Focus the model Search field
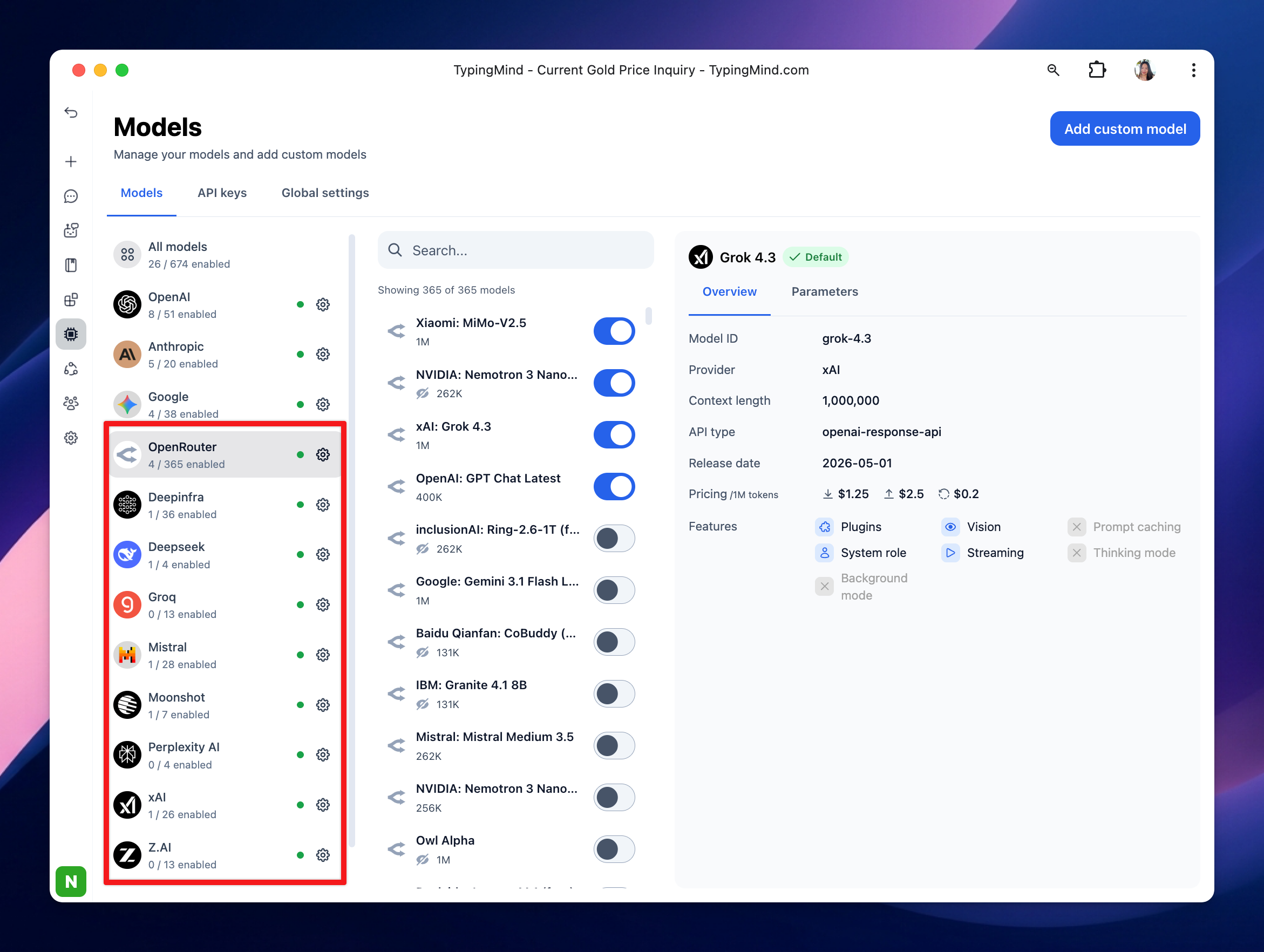Viewport: 1264px width, 952px height. click(515, 250)
